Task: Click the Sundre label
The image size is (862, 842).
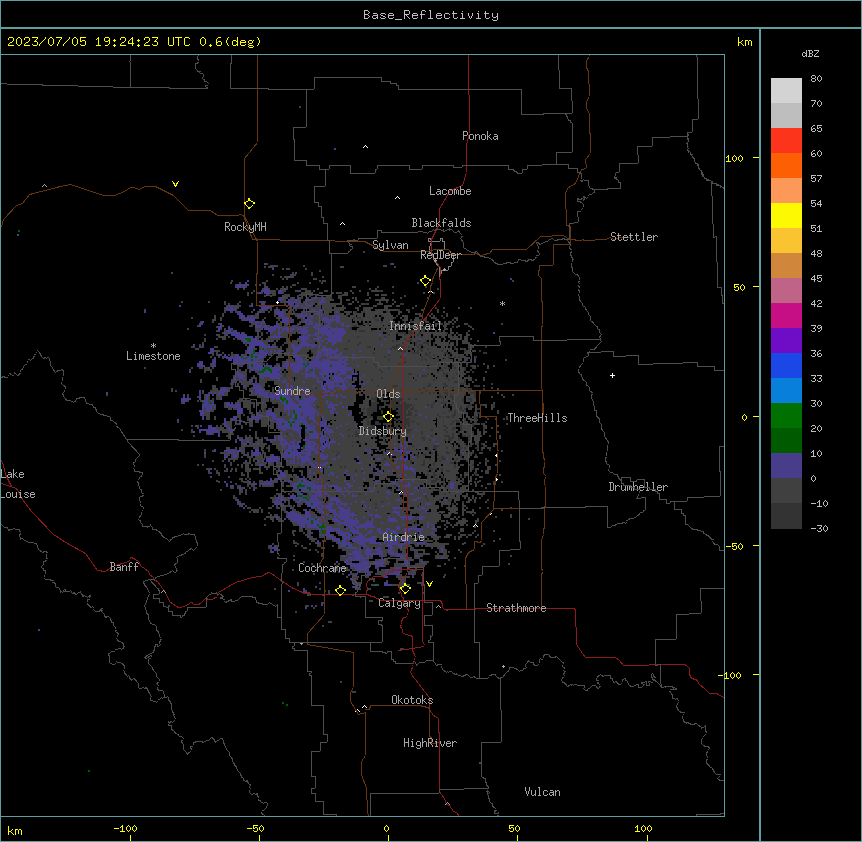Action: [x=292, y=391]
